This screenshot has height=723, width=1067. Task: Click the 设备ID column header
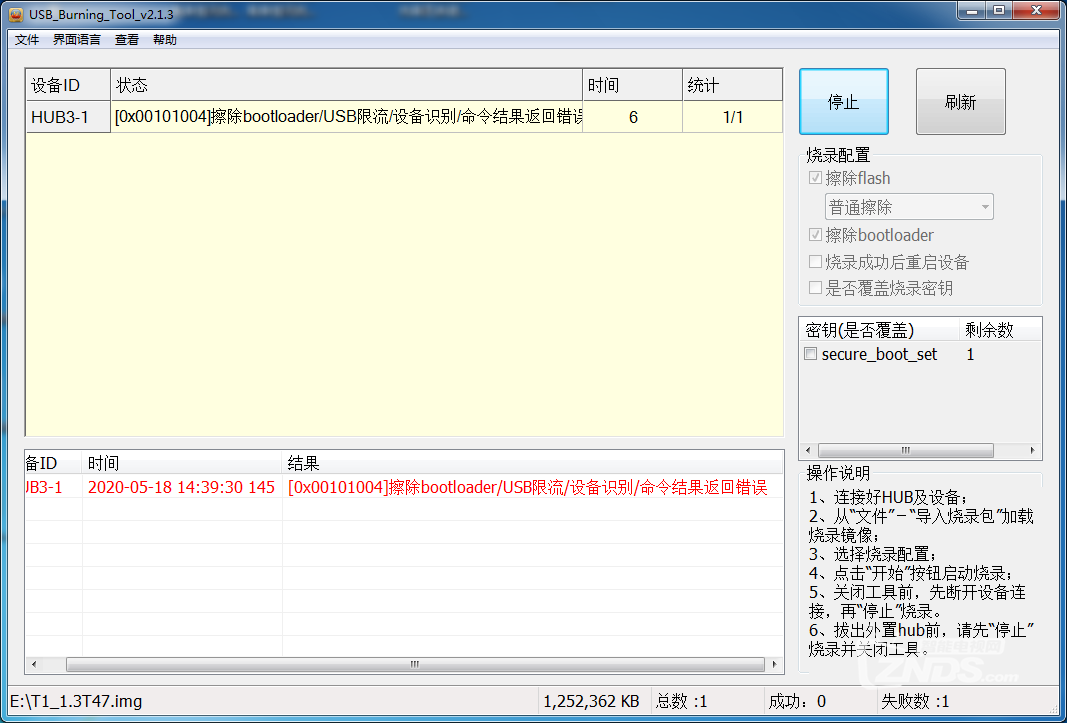point(68,85)
